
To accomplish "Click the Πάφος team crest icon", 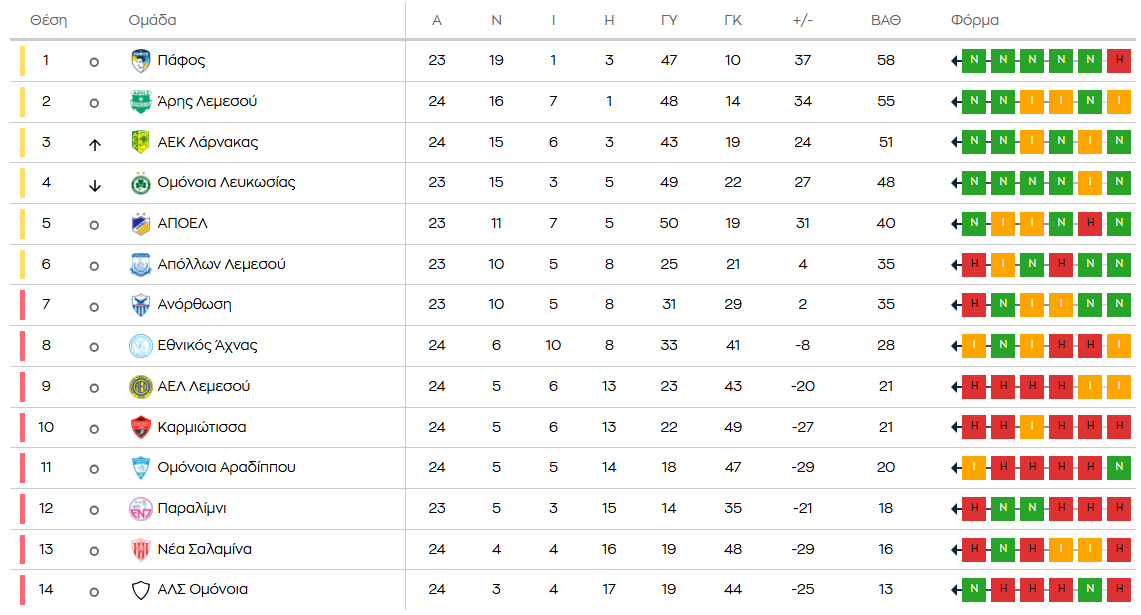I will [x=141, y=61].
